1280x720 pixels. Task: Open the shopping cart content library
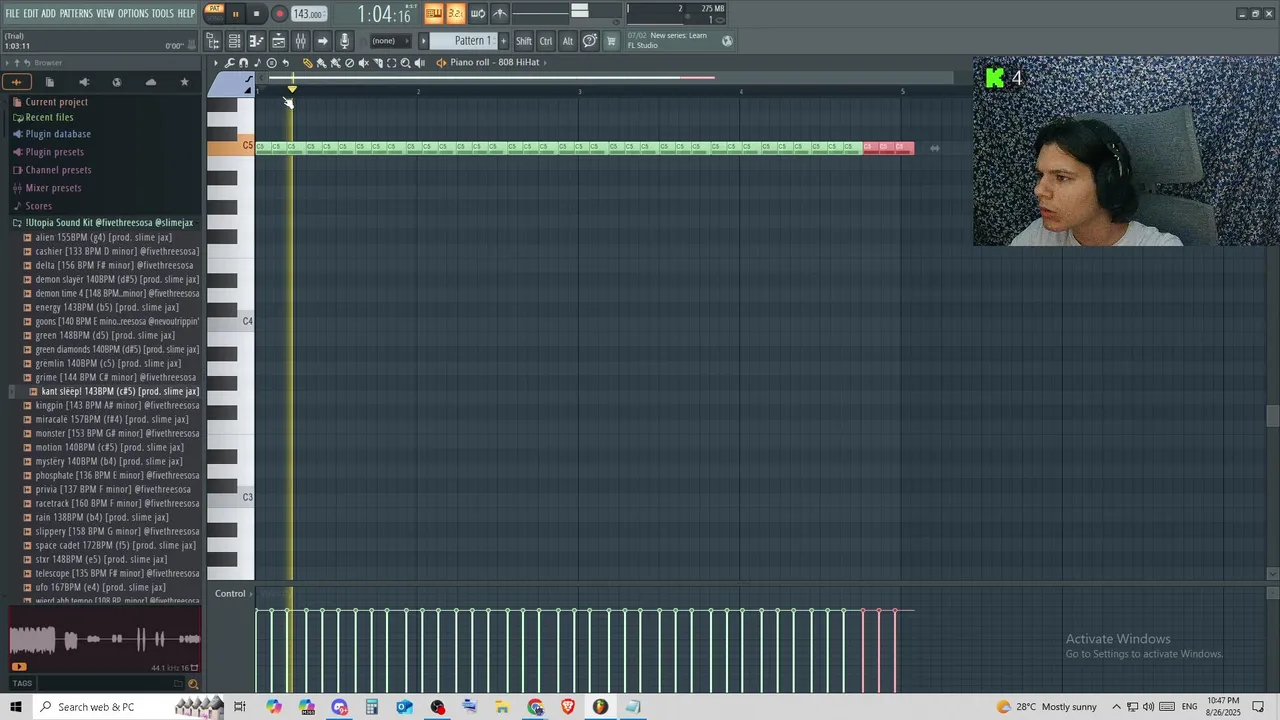point(611,41)
